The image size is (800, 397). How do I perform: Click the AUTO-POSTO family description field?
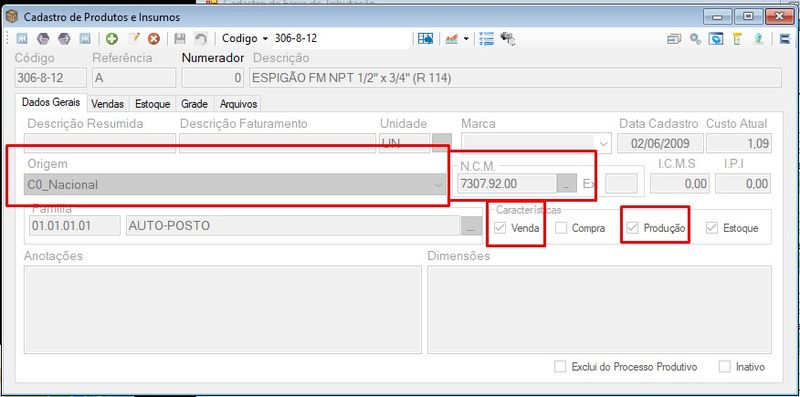coord(293,226)
